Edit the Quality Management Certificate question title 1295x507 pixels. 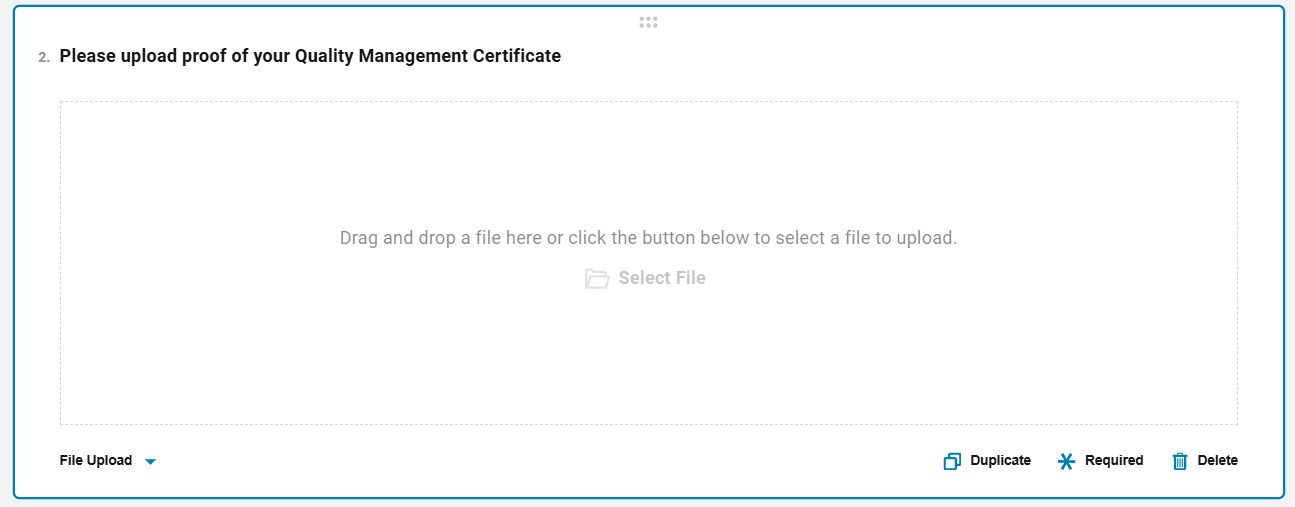pyautogui.click(x=310, y=56)
